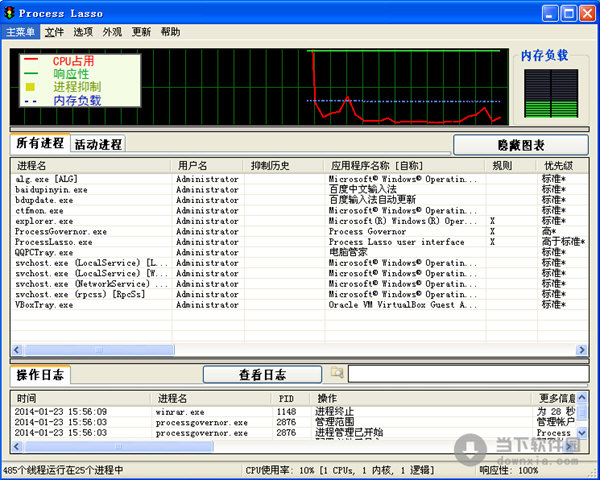
Task: Click the log horizontal scrollbar thumb
Action: [x=119, y=446]
